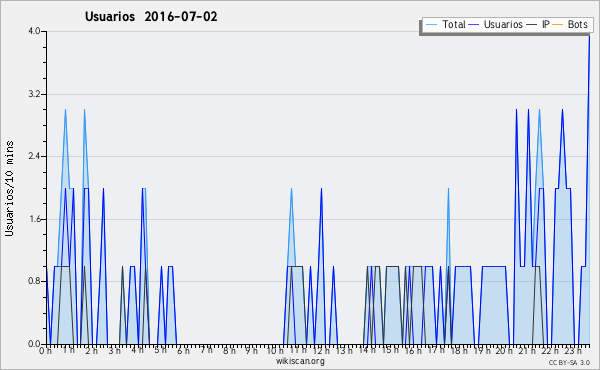Click the y-axis value 0.0
Viewport: 600px width, 370px height.
[x=34, y=344]
